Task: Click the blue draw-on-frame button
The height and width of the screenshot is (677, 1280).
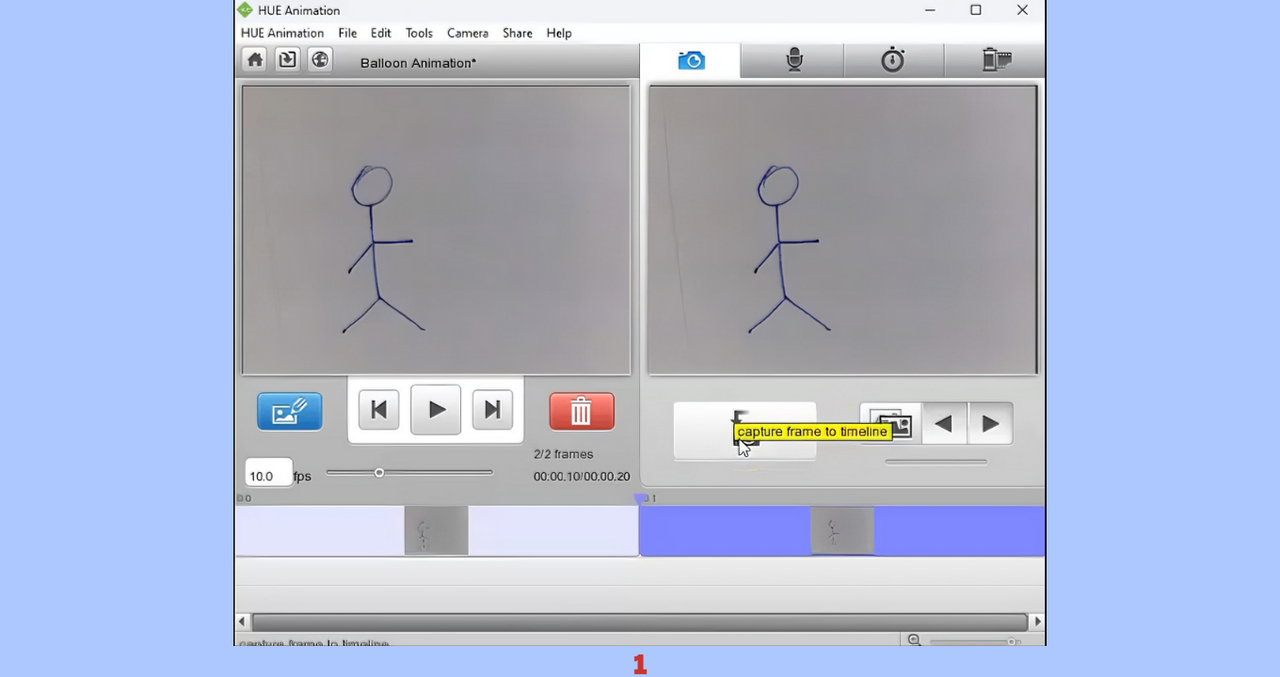Action: click(x=290, y=411)
